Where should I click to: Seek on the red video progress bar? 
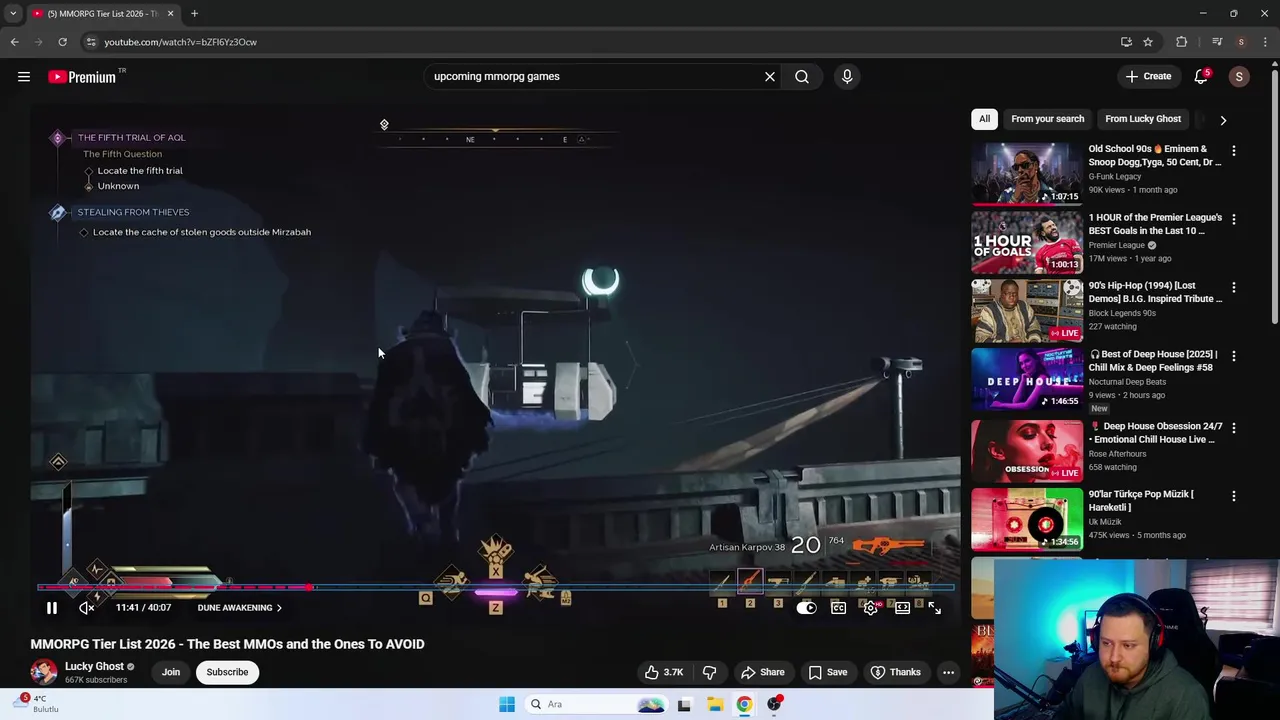click(x=495, y=588)
